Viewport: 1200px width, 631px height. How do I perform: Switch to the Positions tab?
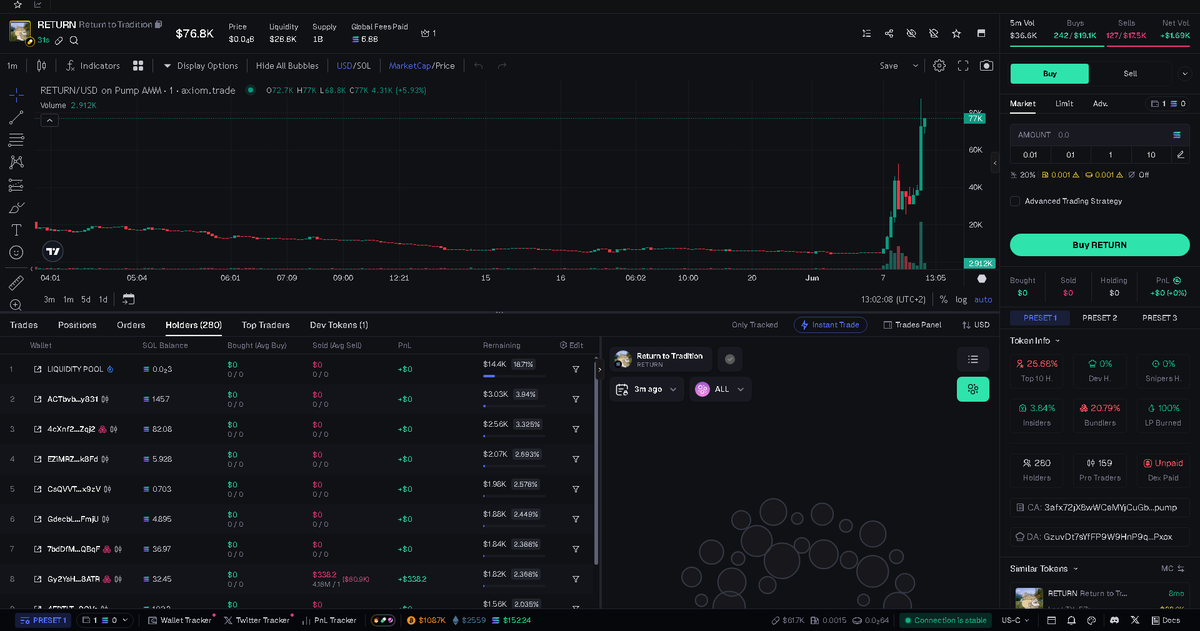point(77,325)
